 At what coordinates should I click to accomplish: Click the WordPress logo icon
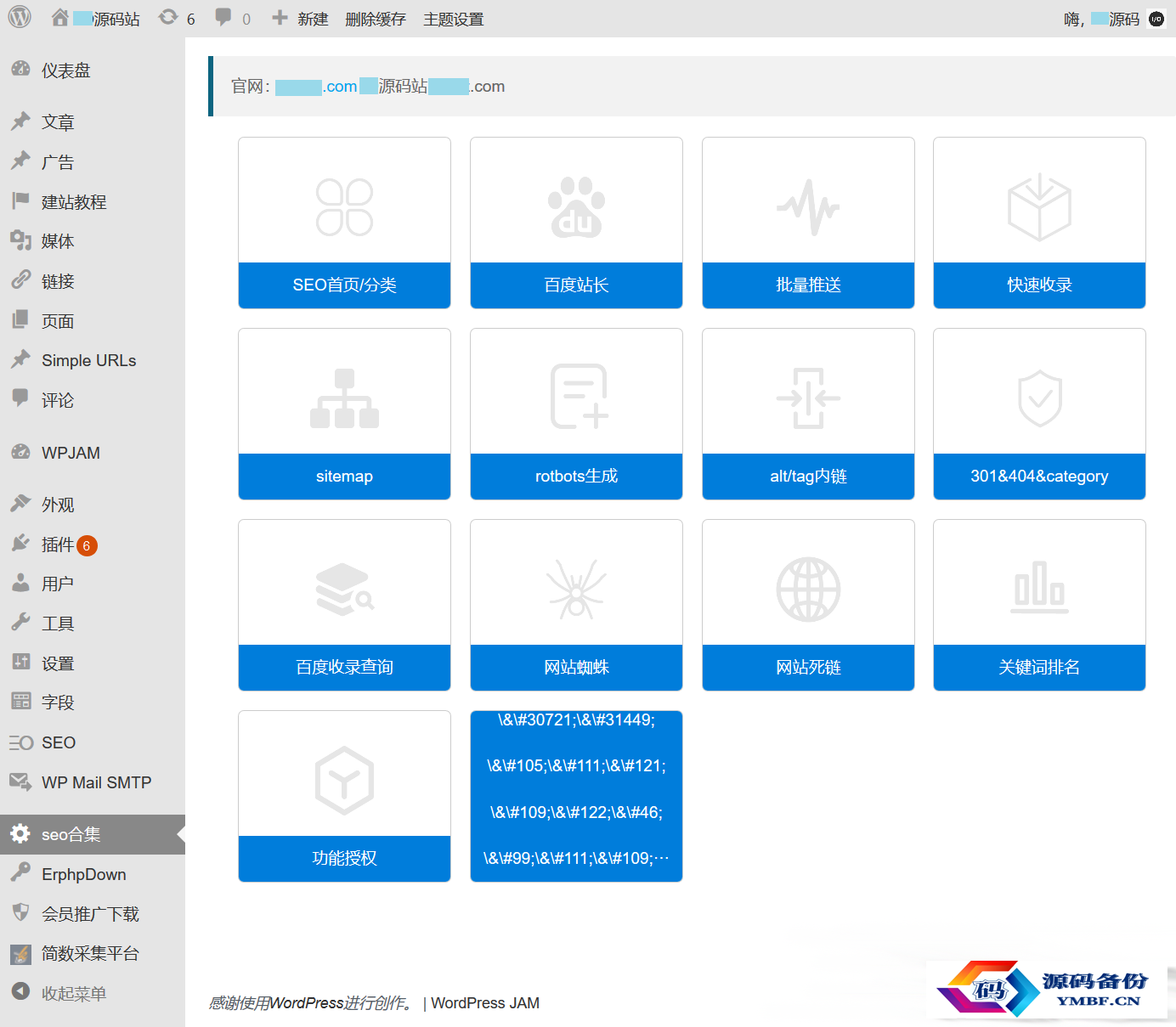pos(20,18)
